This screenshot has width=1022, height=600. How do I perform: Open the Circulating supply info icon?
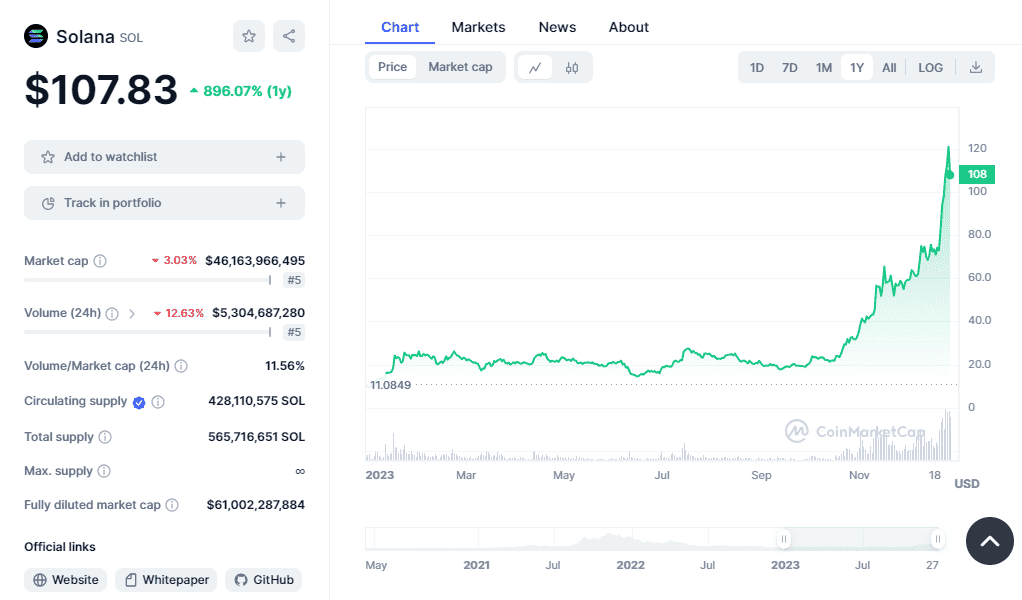158,402
